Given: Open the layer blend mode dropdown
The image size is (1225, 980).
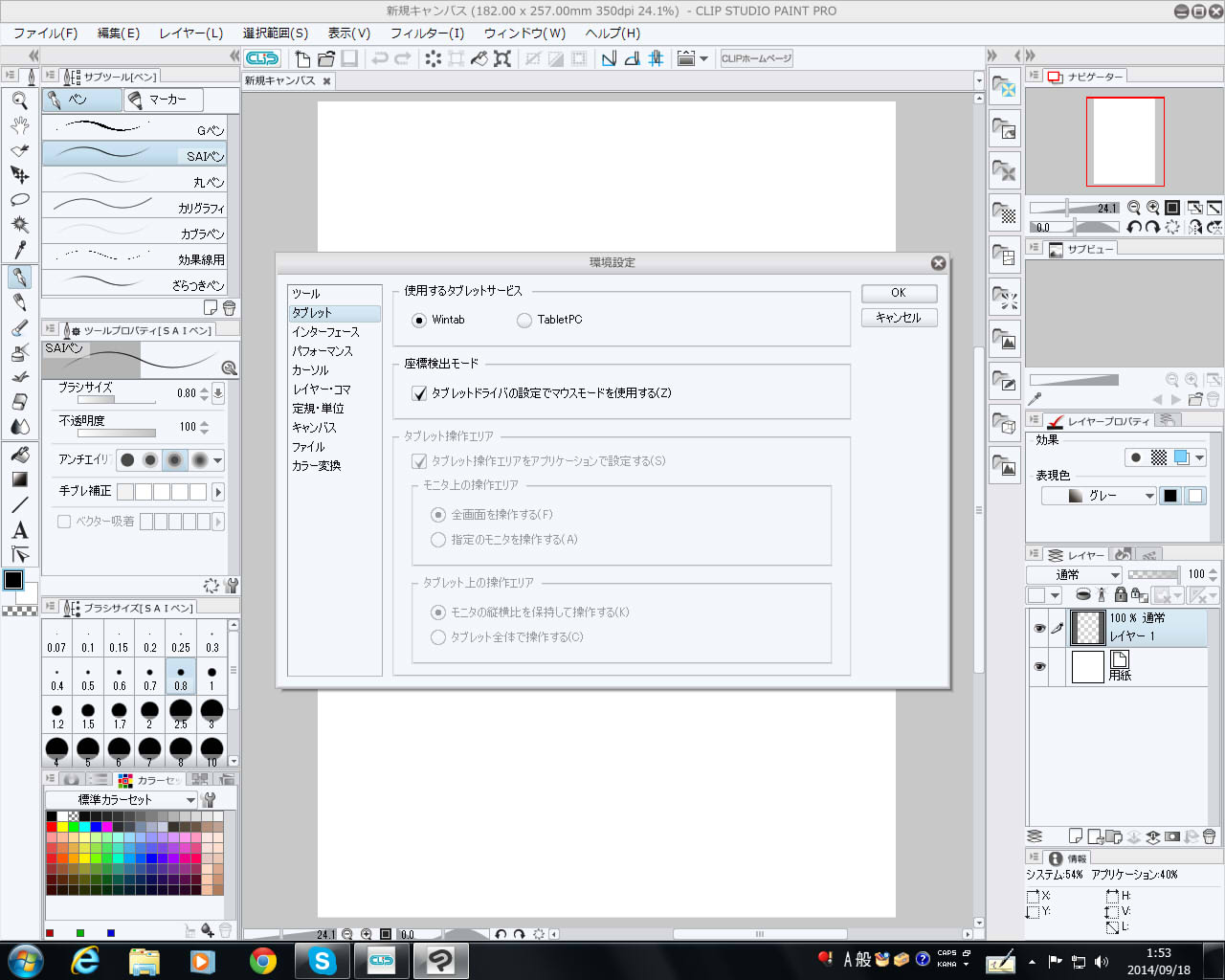Looking at the screenshot, I should pos(1074,575).
